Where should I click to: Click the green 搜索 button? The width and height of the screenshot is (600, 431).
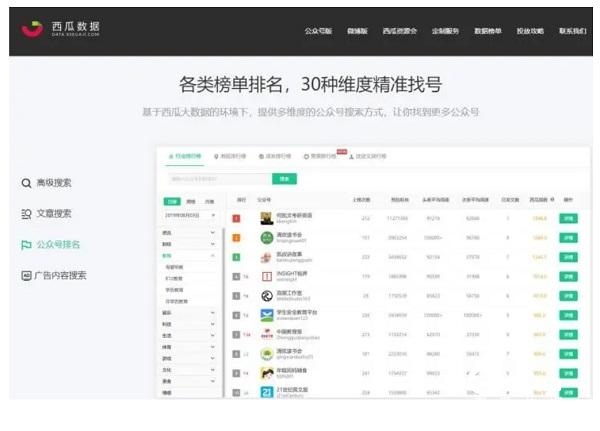point(286,179)
